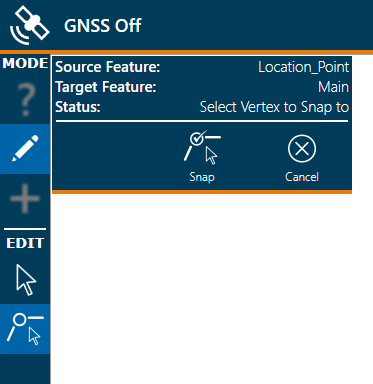
Task: Choose the plus add feature mode
Action: [25, 199]
